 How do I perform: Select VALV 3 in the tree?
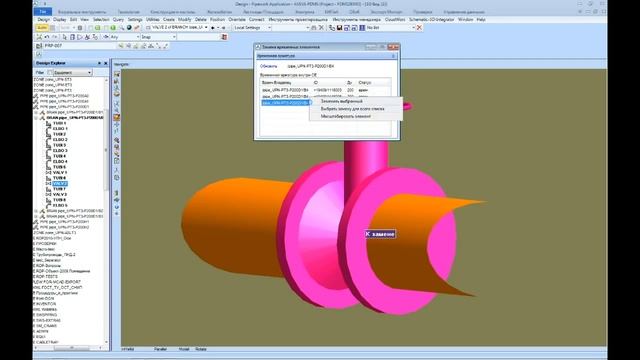(60, 195)
